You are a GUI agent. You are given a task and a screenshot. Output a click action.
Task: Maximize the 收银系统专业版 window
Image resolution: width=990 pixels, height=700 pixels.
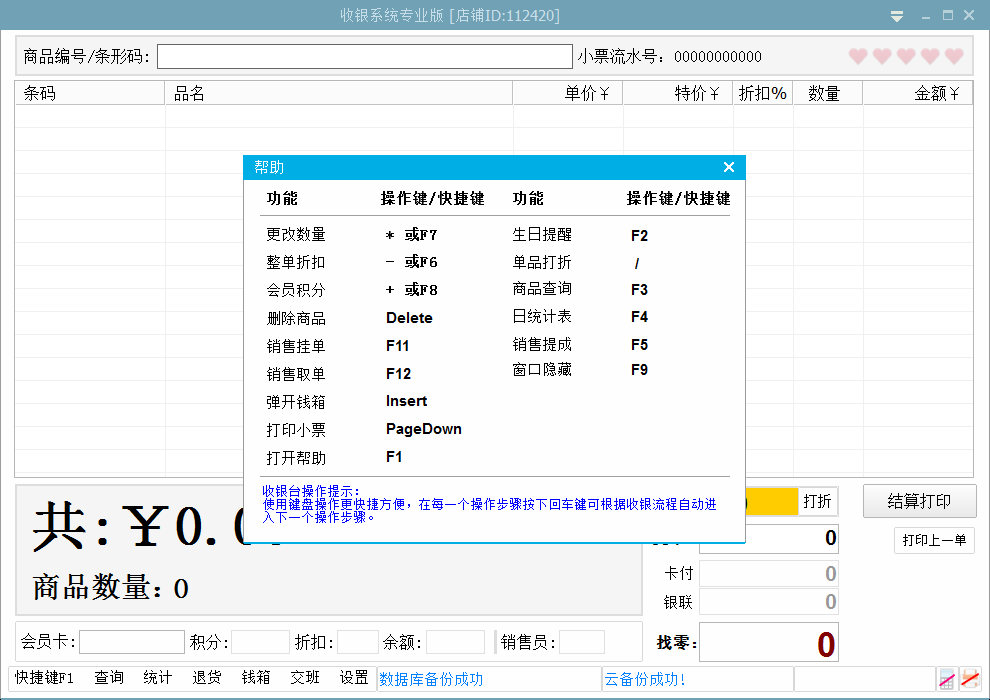click(x=948, y=15)
